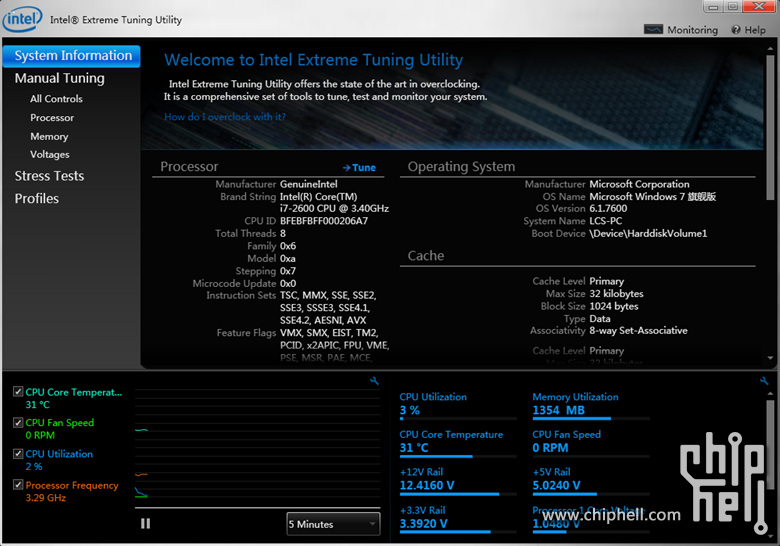Click System Name LCS-PC value
The width and height of the screenshot is (780, 546).
point(605,221)
